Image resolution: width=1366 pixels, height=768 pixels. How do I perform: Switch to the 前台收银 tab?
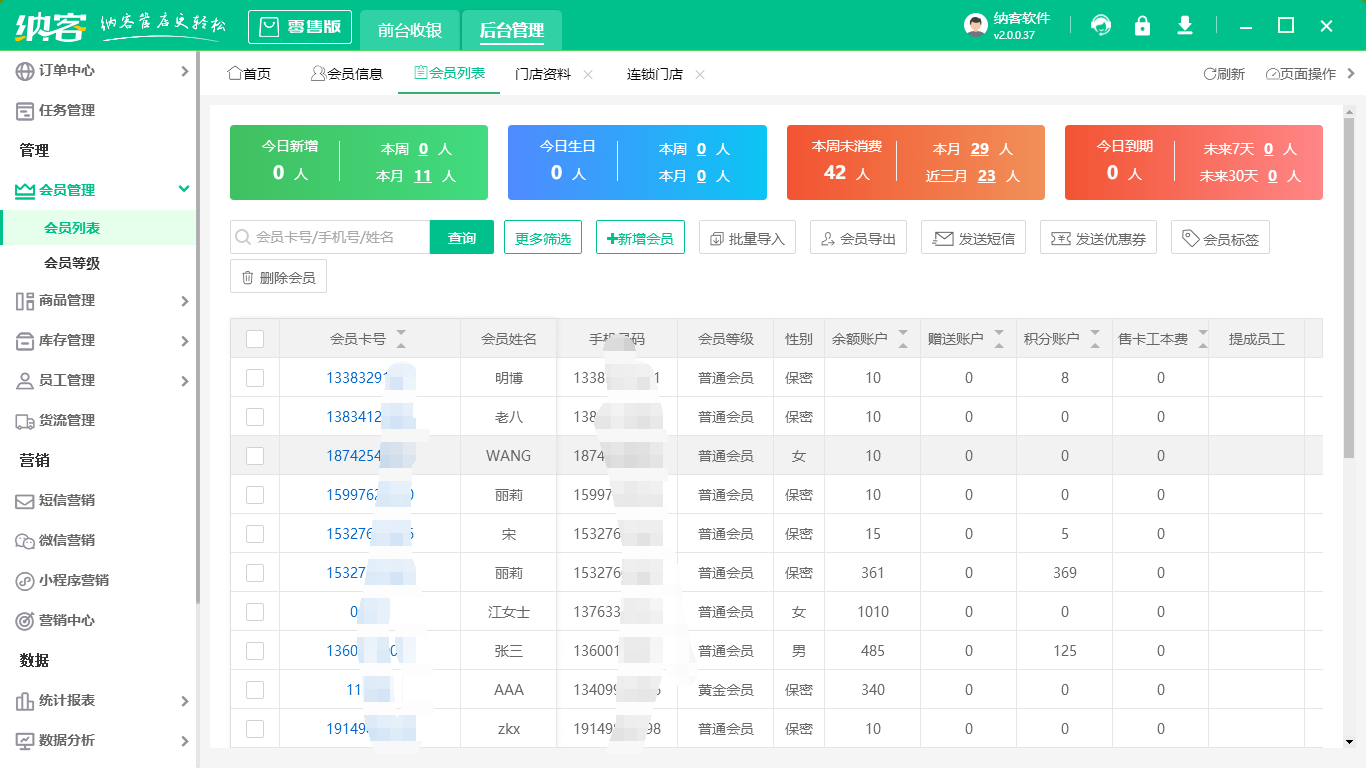tap(410, 30)
